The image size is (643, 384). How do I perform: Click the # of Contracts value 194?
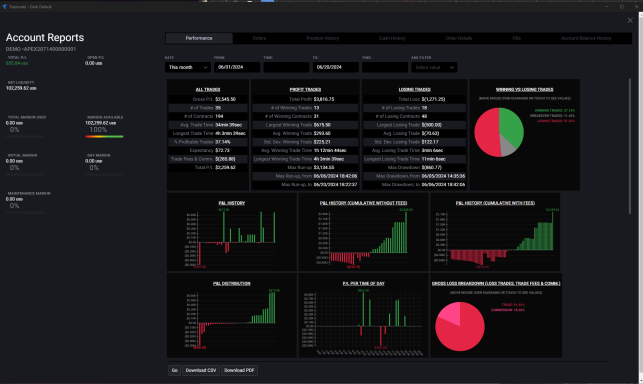click(x=219, y=117)
